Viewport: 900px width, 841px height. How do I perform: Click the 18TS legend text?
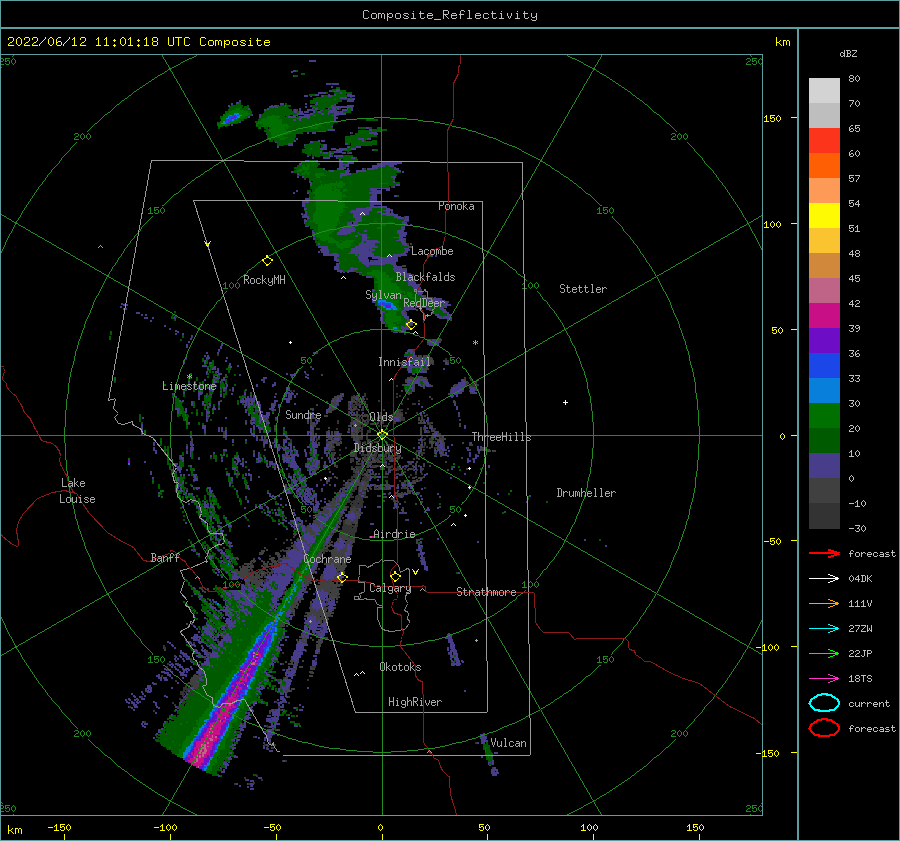click(860, 679)
